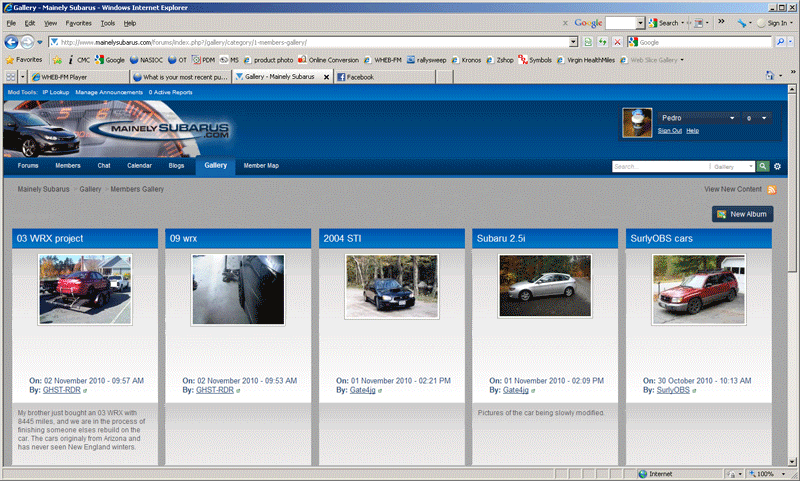
Task: Click the browser address bar URL
Action: [x=310, y=42]
